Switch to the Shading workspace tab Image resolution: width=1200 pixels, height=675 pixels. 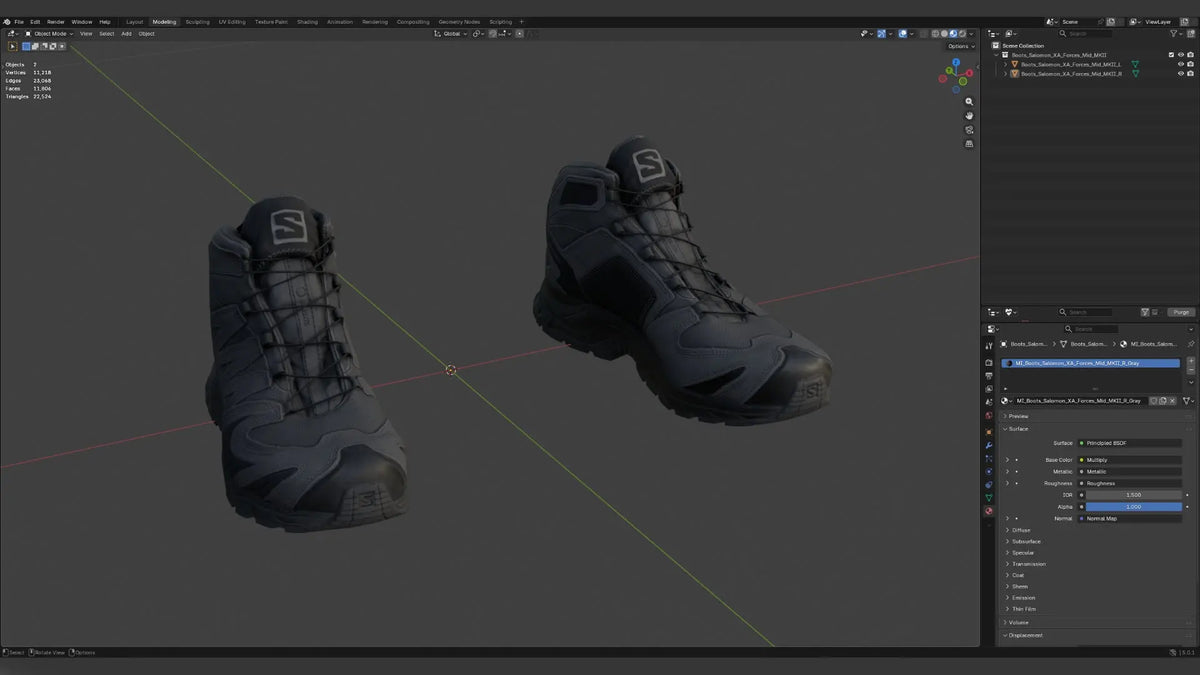[x=307, y=21]
